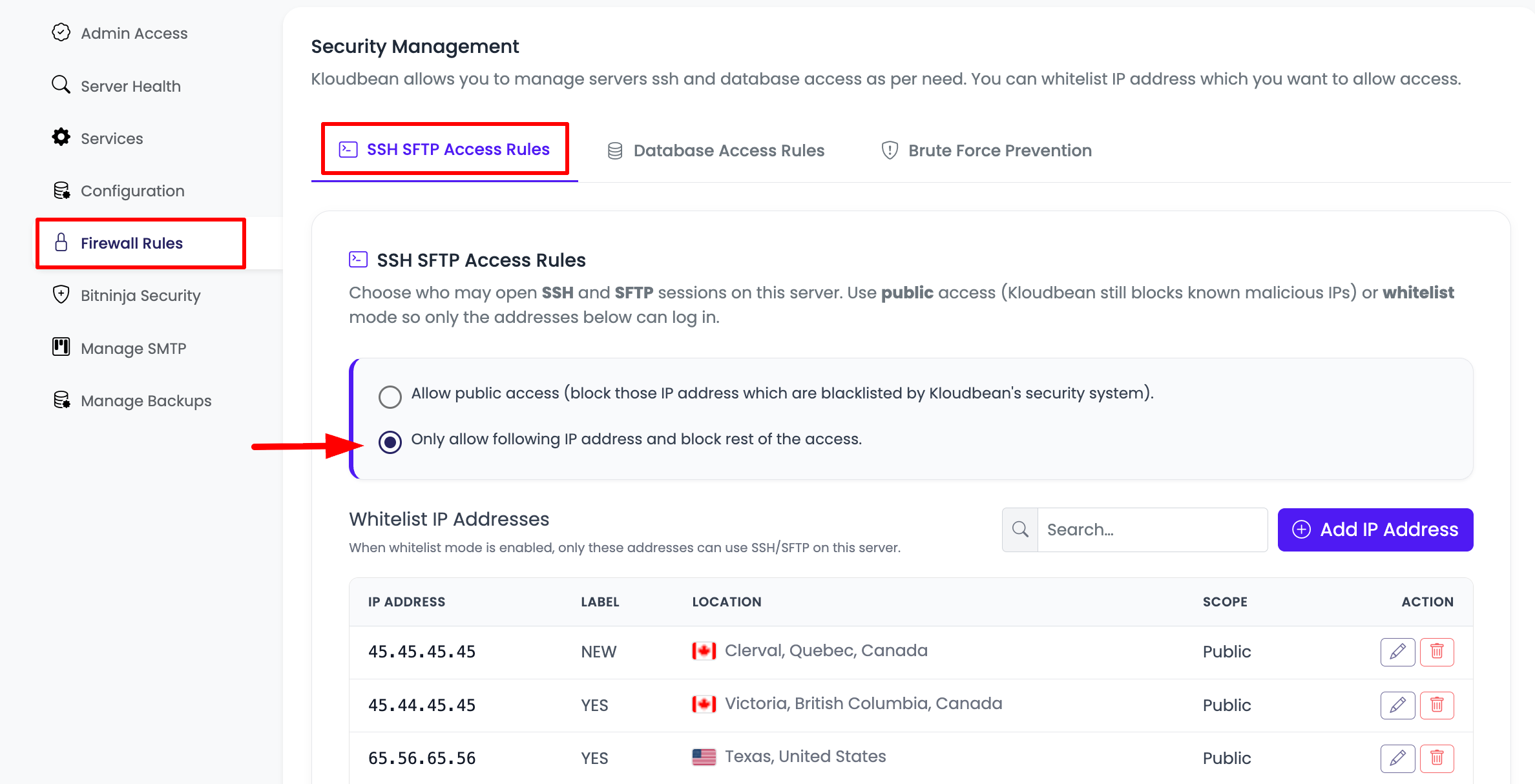Click the search magnifier icon
The height and width of the screenshot is (784, 1535).
coord(1020,530)
